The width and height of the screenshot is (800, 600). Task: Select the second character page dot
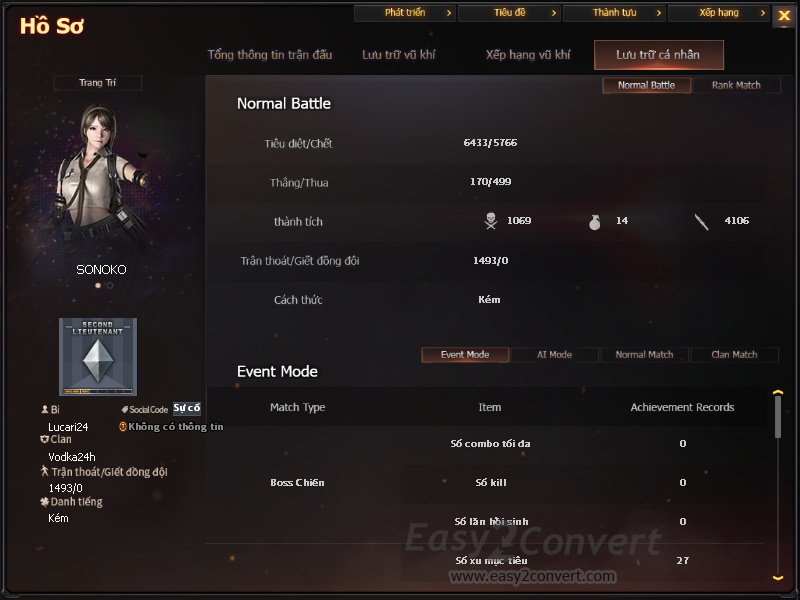pyautogui.click(x=110, y=286)
